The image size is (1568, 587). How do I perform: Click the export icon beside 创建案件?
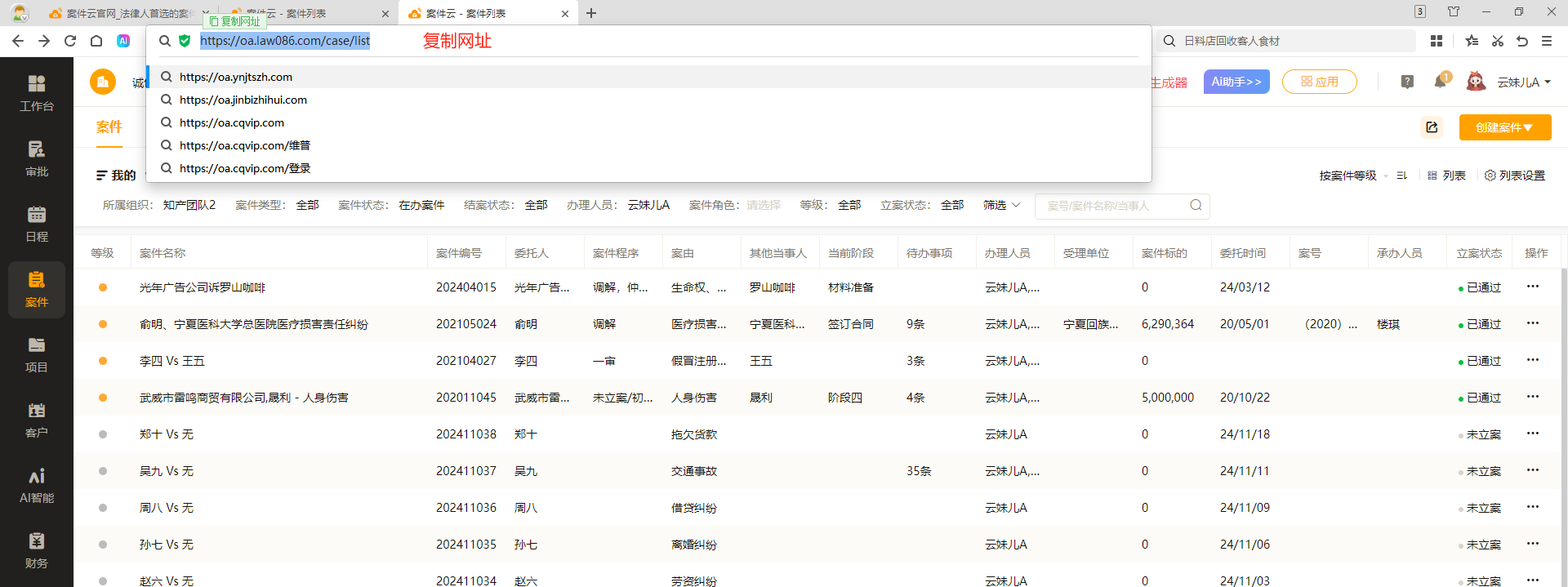coord(1432,127)
